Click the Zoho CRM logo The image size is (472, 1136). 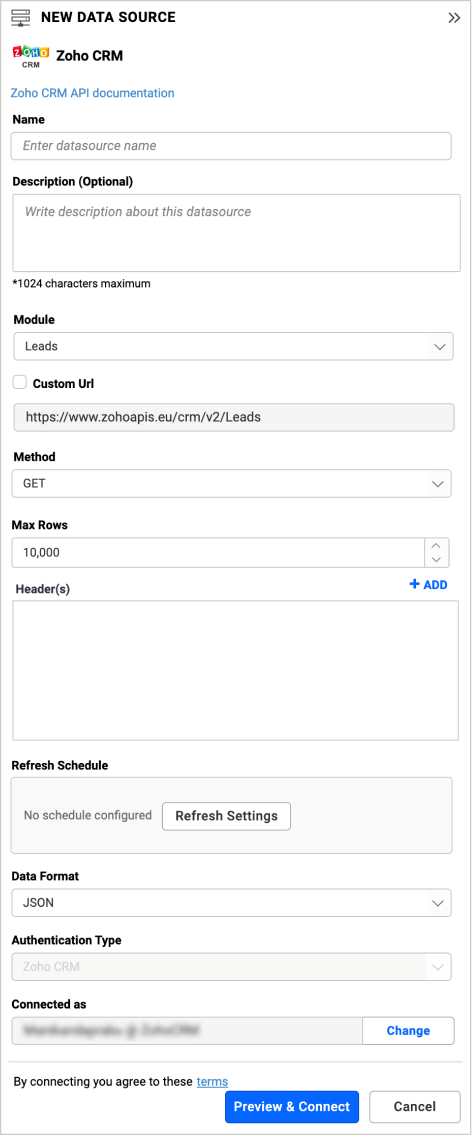coord(31,57)
